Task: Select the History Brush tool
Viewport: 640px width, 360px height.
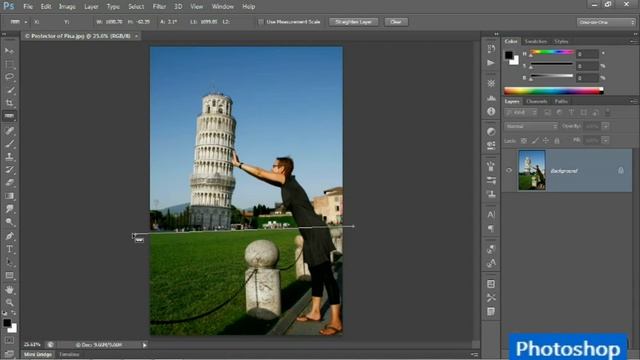Action: pos(9,169)
